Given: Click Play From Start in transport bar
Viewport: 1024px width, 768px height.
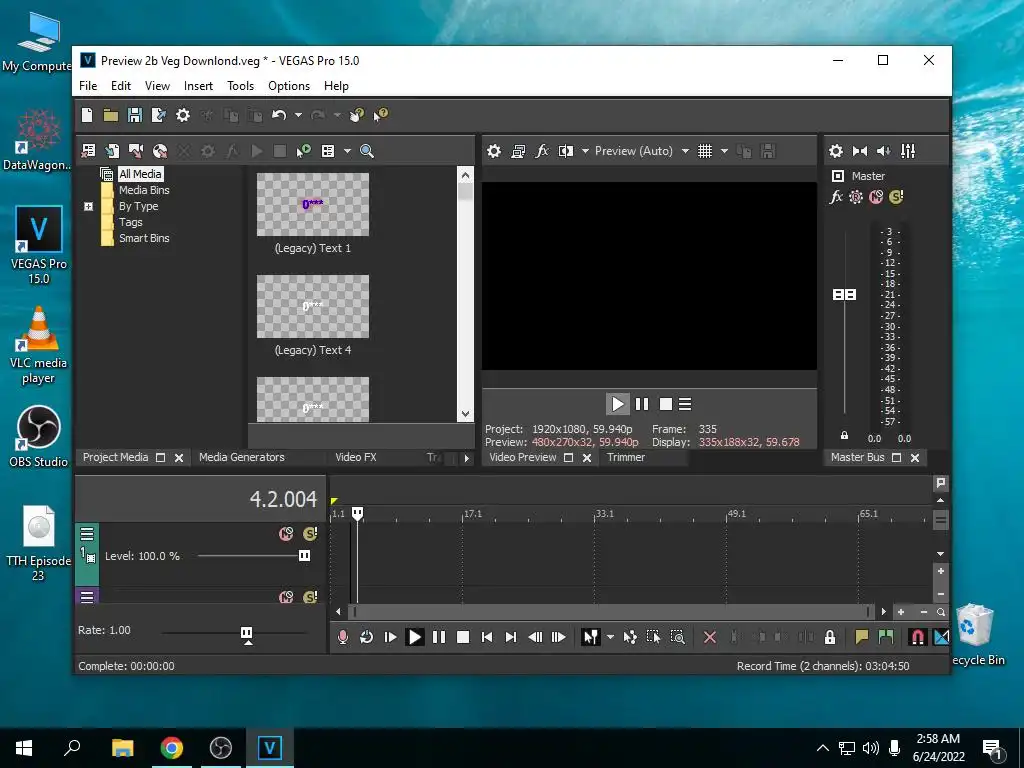Looking at the screenshot, I should click(391, 637).
